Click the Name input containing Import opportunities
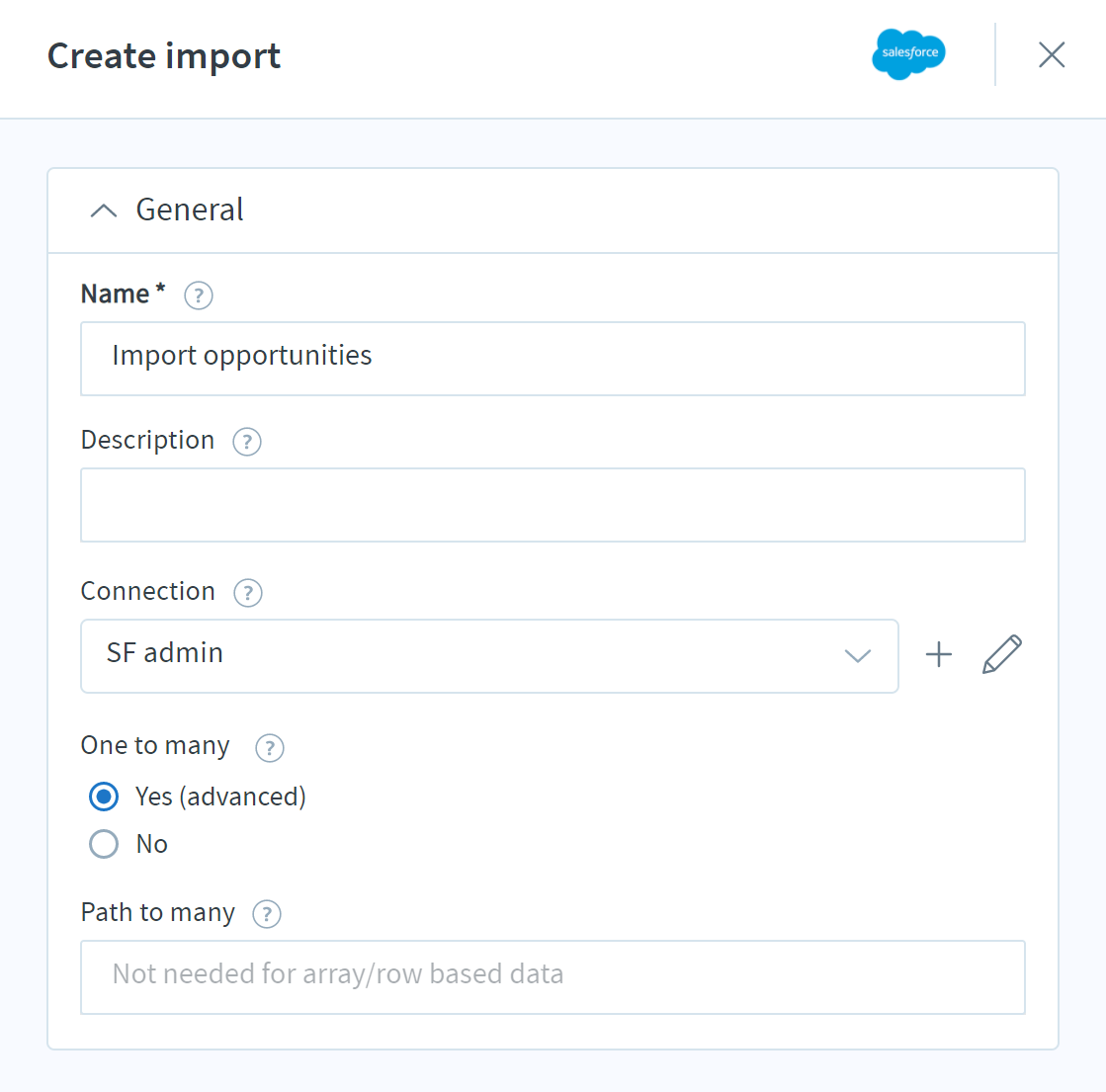 [553, 359]
